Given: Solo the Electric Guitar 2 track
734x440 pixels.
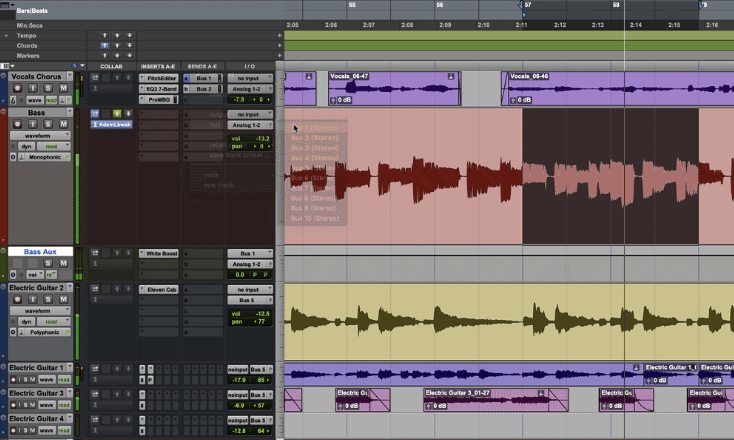Looking at the screenshot, I should click(48, 299).
